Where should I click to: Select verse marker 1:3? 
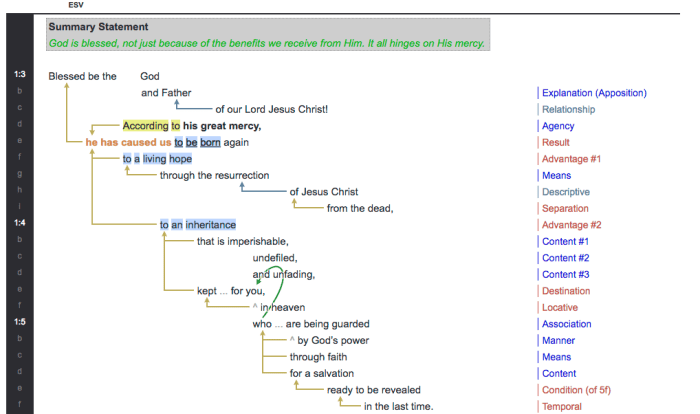20,76
